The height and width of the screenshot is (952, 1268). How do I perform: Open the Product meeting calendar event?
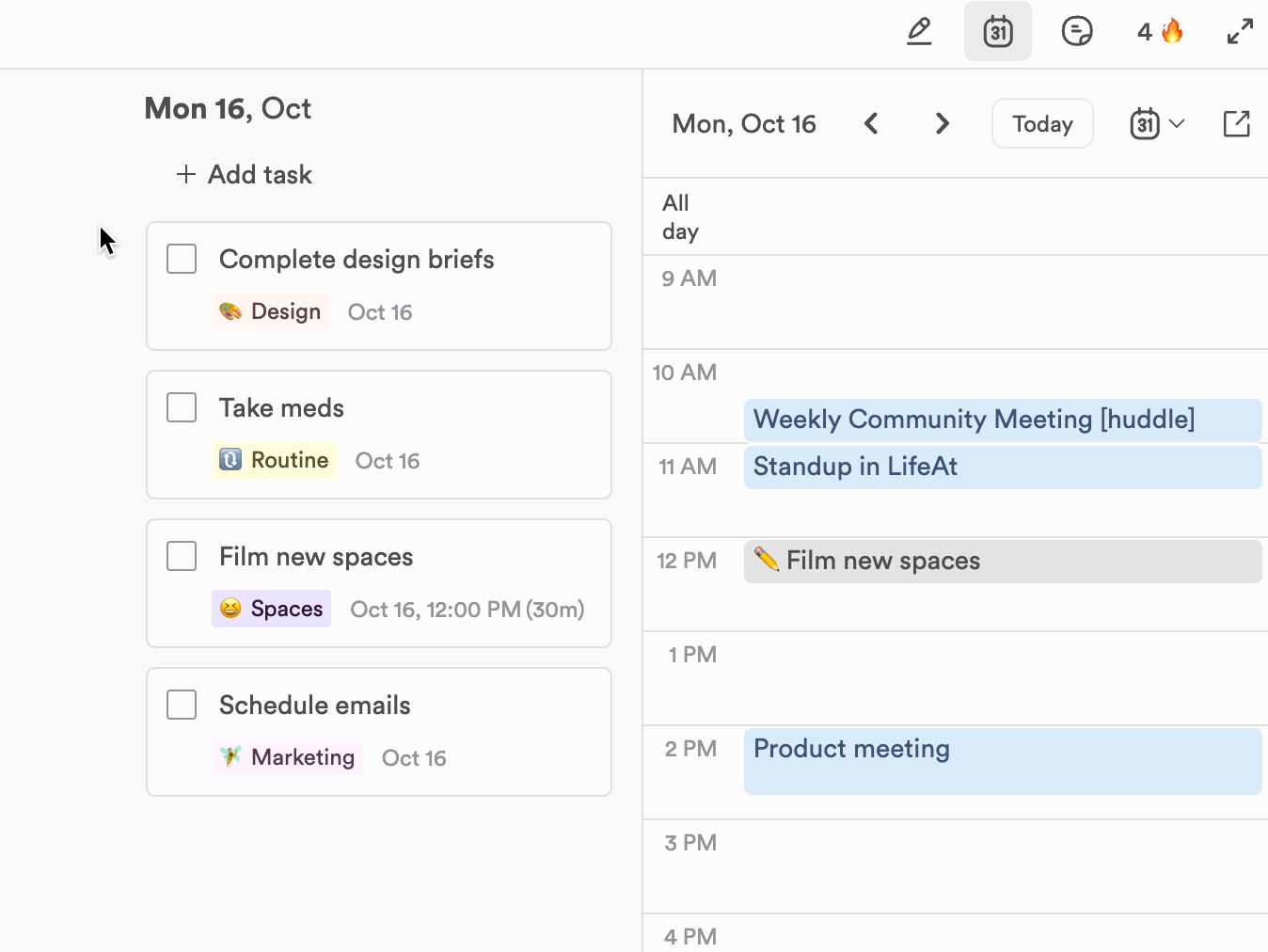[x=1002, y=761]
